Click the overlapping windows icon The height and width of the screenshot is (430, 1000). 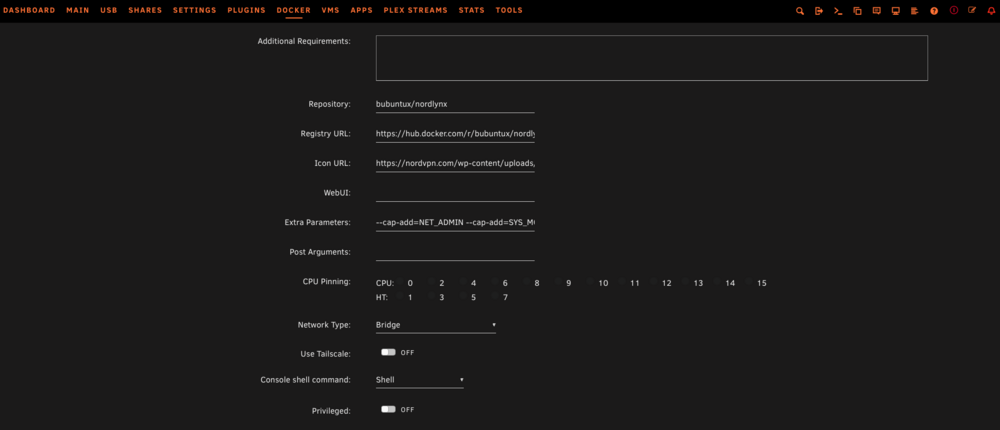pyautogui.click(x=857, y=11)
